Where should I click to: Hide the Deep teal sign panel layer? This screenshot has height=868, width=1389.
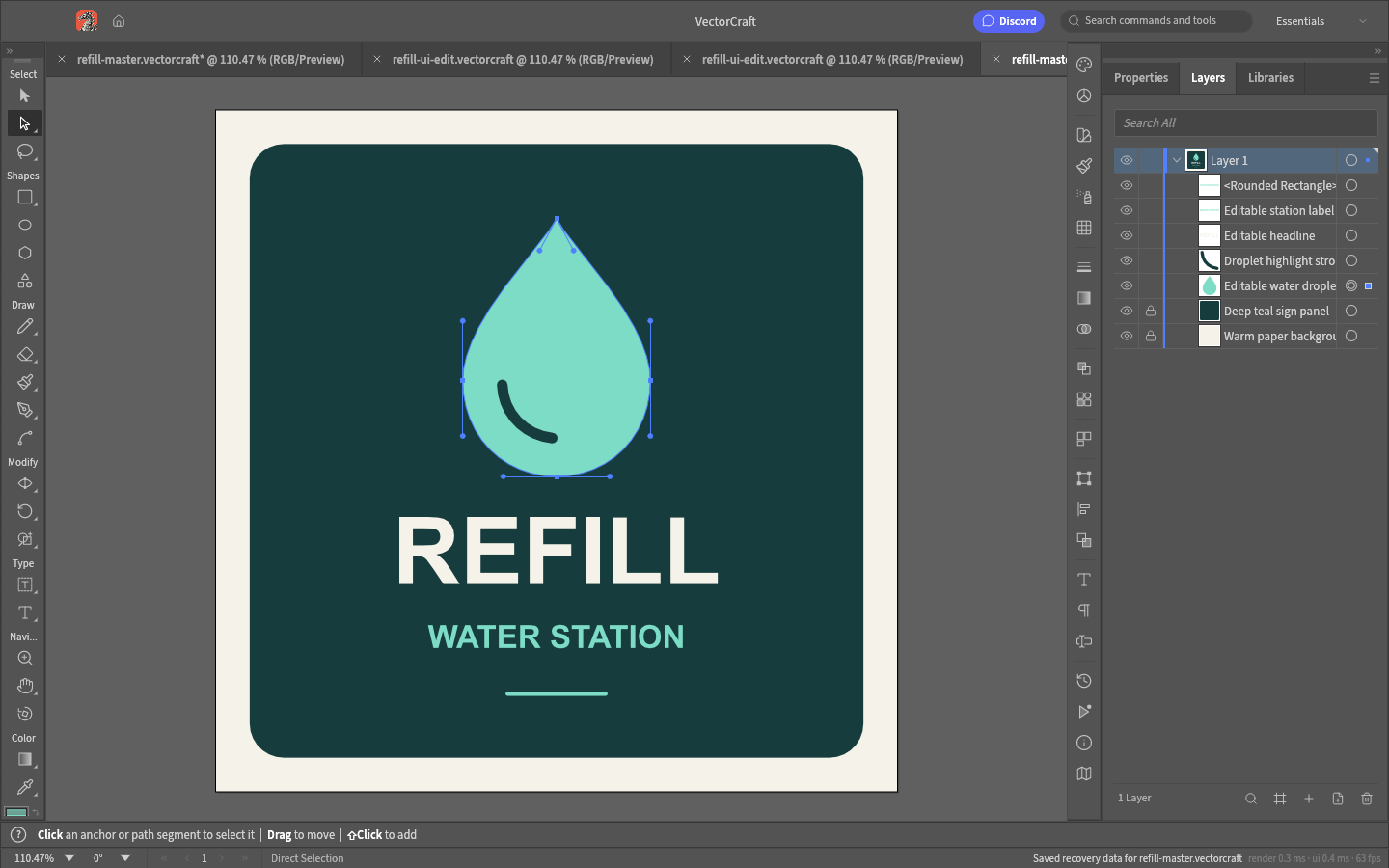[1127, 311]
